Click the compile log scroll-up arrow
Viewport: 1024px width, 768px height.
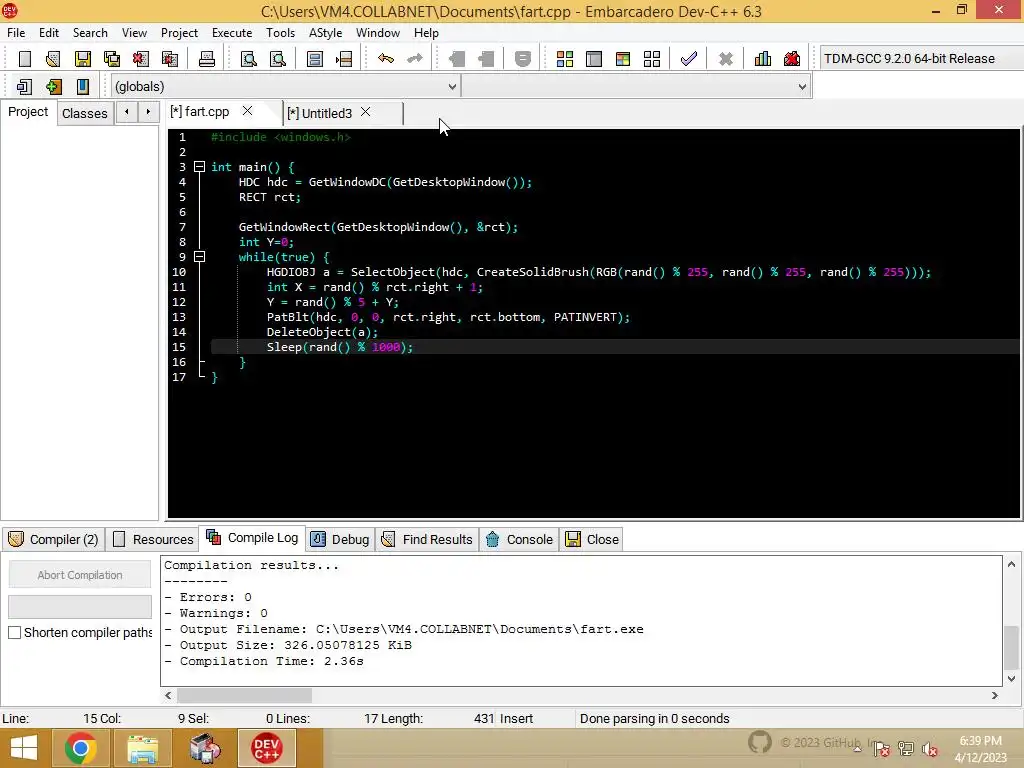[x=1012, y=564]
